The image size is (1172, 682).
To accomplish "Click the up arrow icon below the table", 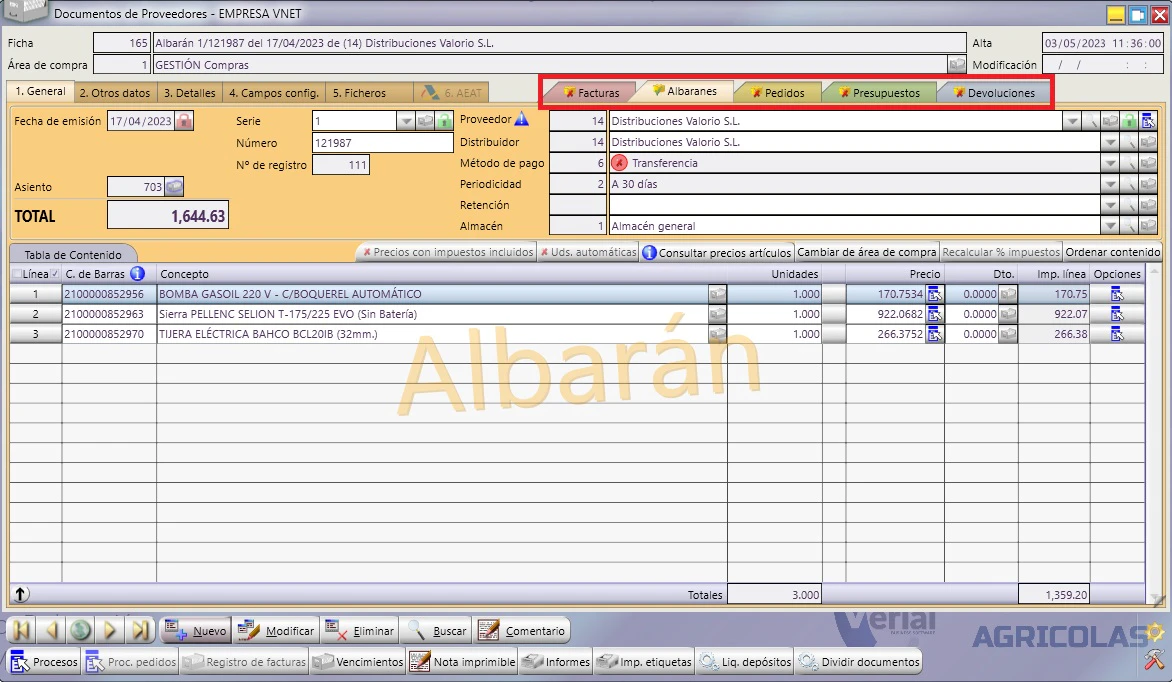I will (21, 594).
